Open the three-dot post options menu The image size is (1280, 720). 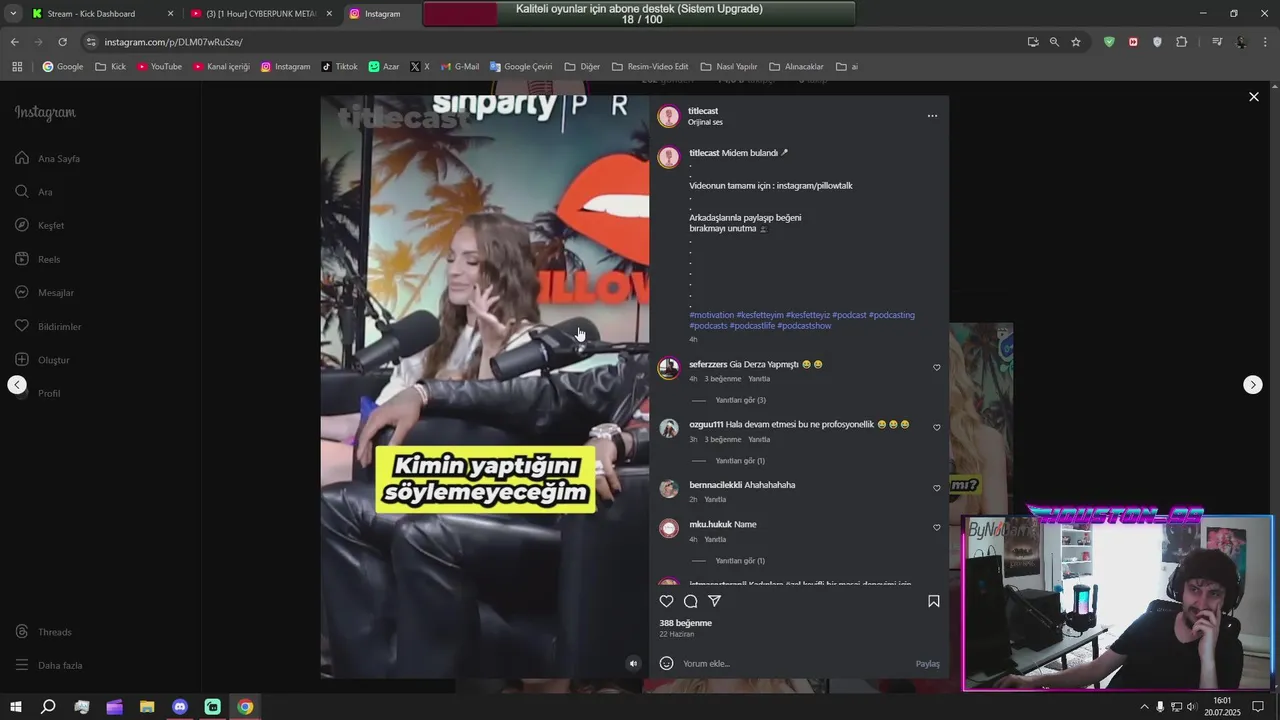coord(932,116)
